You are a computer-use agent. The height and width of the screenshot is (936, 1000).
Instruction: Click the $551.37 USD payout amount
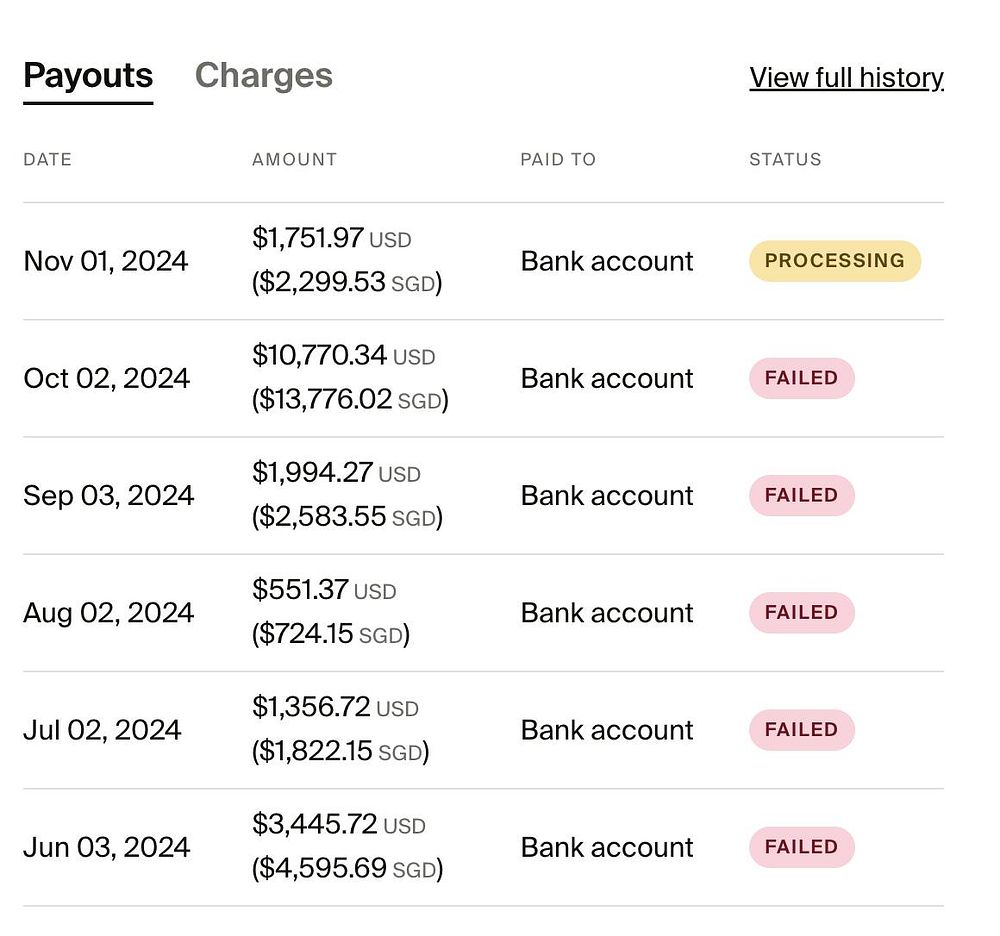(324, 590)
